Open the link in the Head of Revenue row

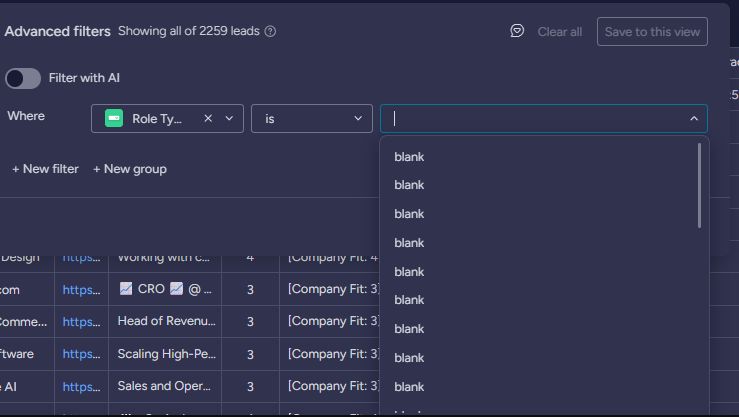[x=81, y=321]
